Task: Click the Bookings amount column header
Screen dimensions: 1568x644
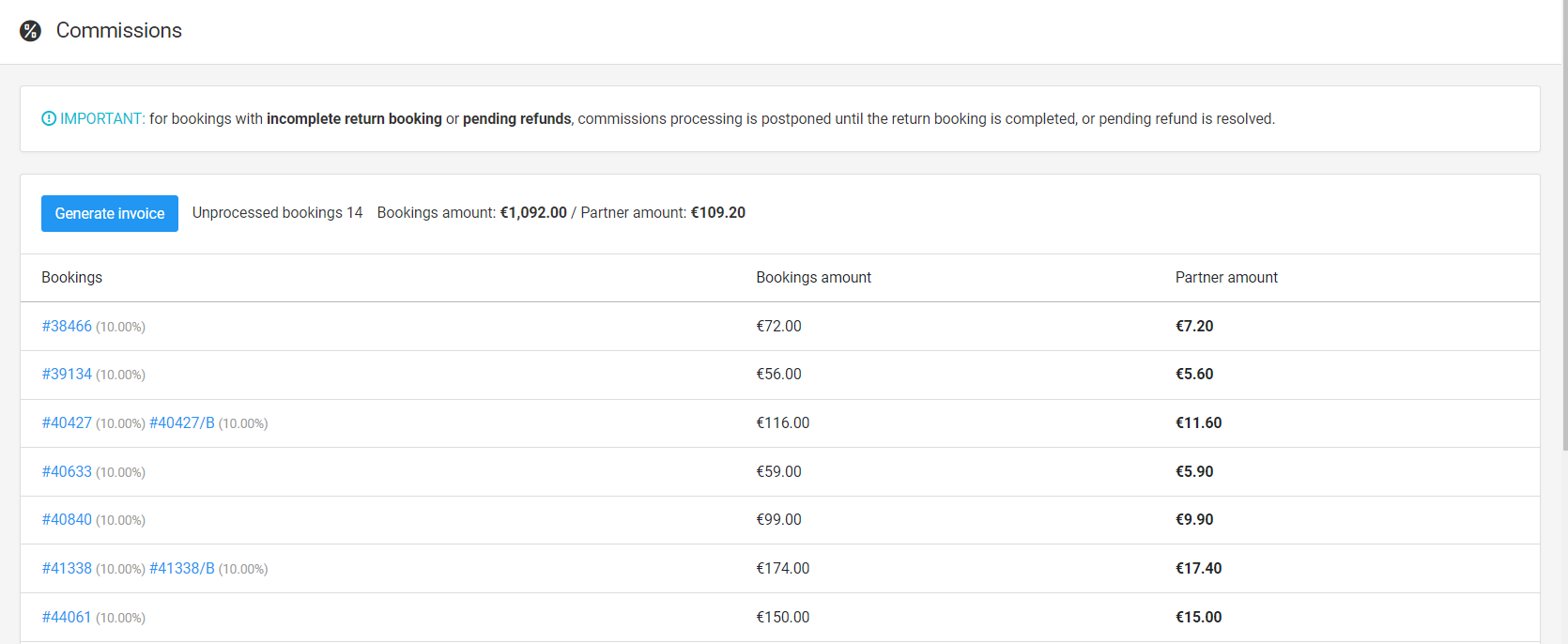Action: point(813,277)
